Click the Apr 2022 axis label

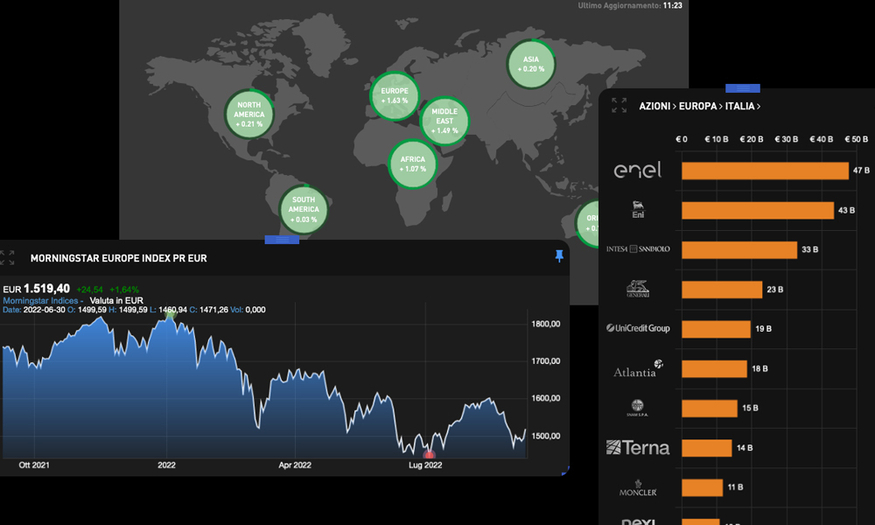[295, 465]
